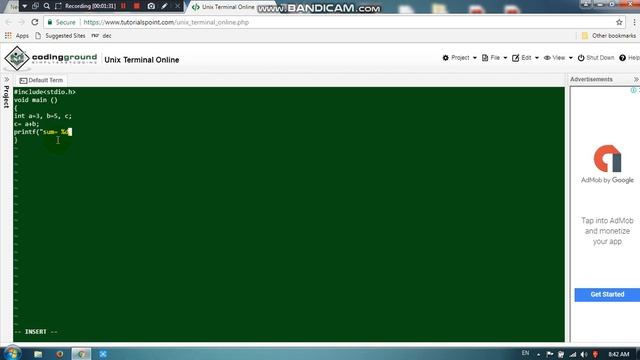
Task: Click the 'int a=3, b=5, c;' line
Action: tap(42, 116)
